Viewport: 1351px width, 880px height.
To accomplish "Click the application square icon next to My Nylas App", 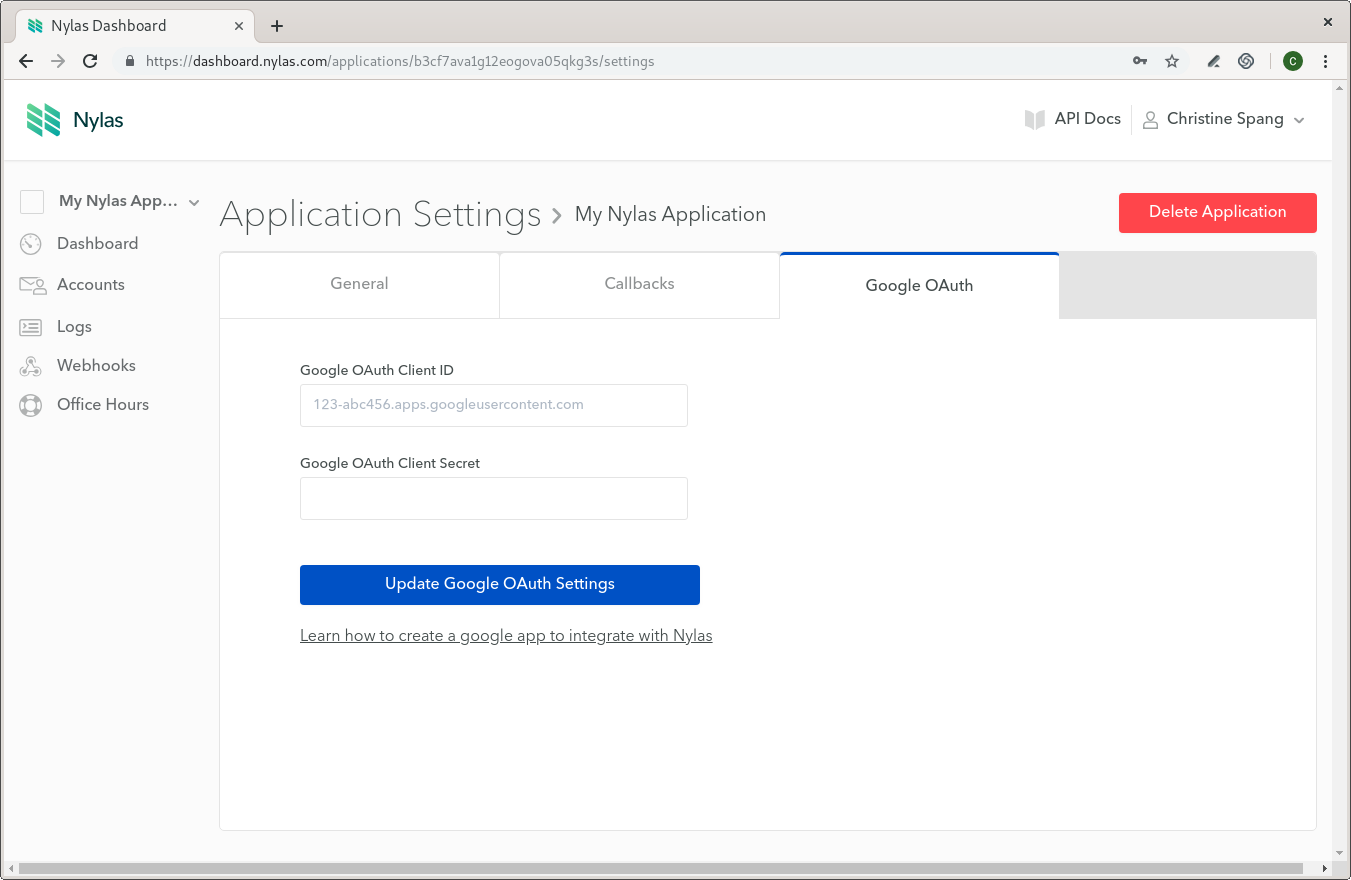I will coord(32,202).
